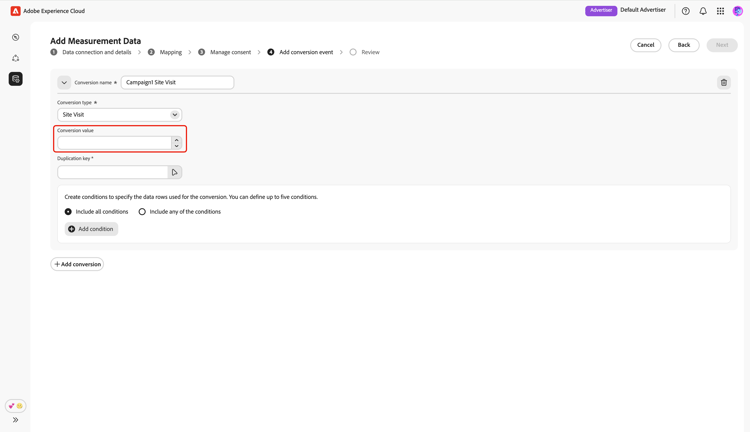The height and width of the screenshot is (432, 750).
Task: Click the Advertiser badge
Action: [601, 11]
